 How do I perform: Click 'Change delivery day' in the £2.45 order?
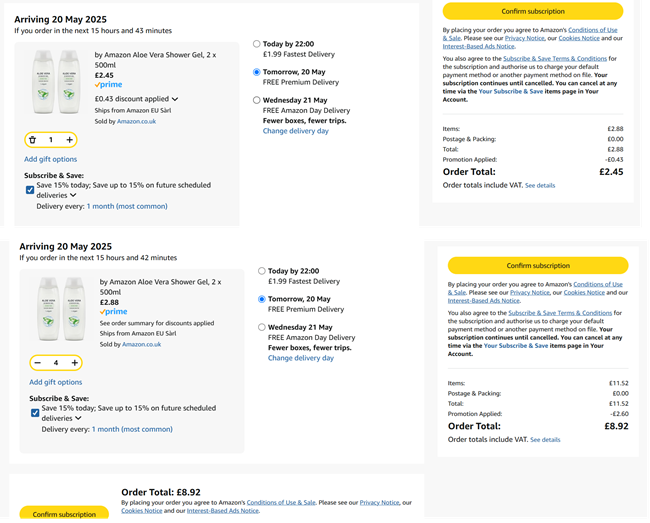pyautogui.click(x=296, y=131)
